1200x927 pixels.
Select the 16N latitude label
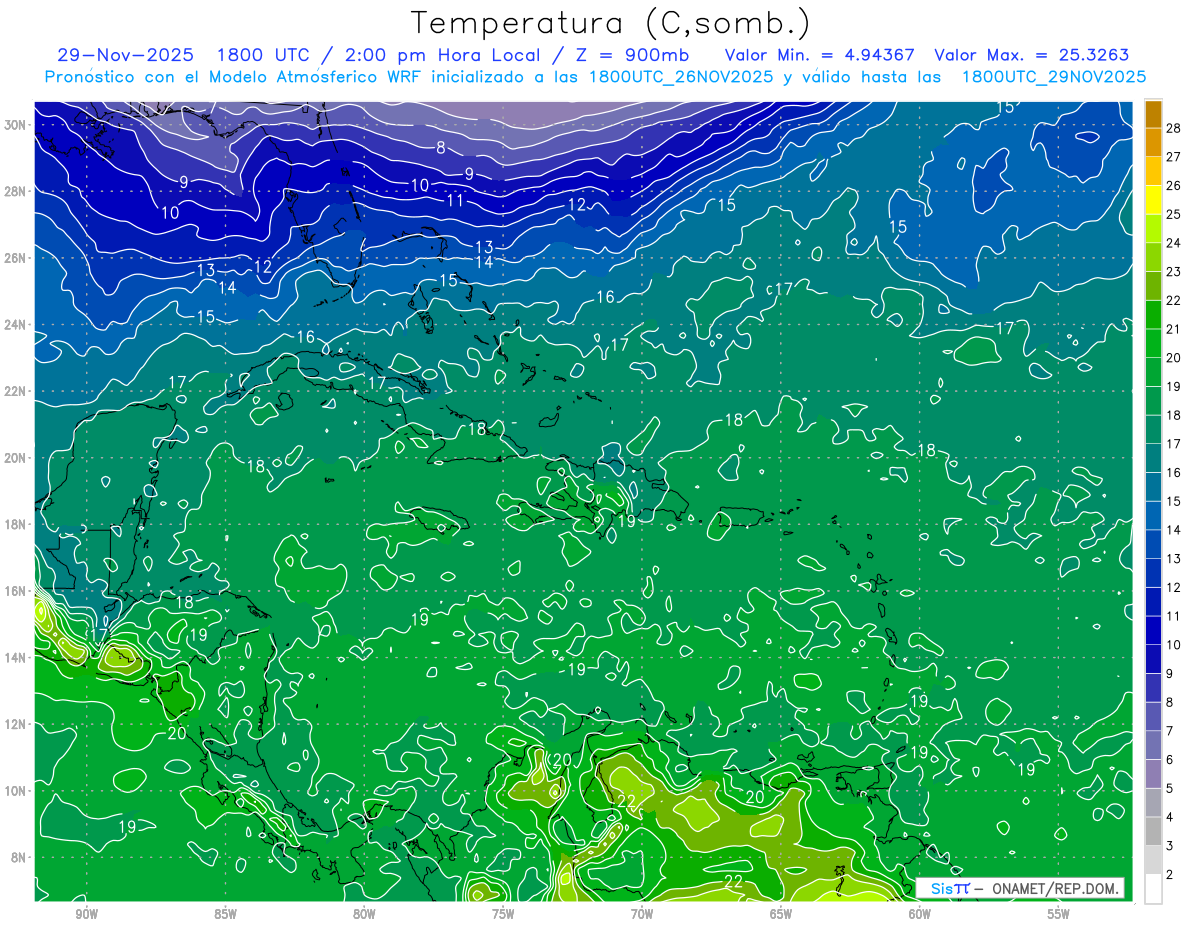[x=16, y=591]
